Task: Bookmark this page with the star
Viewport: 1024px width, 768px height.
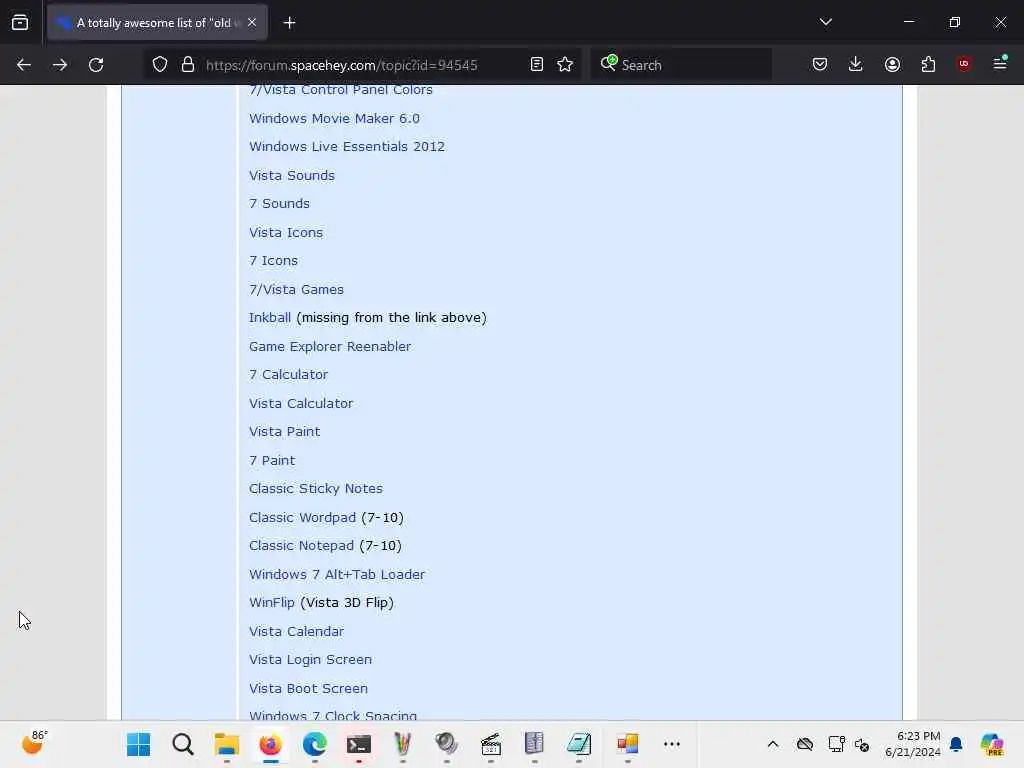Action: [565, 65]
